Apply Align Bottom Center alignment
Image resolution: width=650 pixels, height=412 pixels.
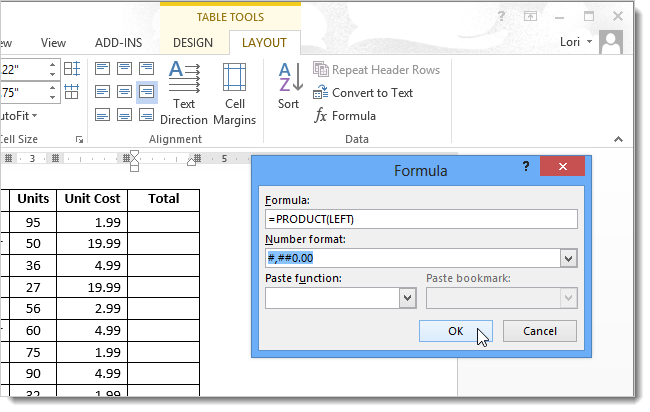tap(124, 114)
